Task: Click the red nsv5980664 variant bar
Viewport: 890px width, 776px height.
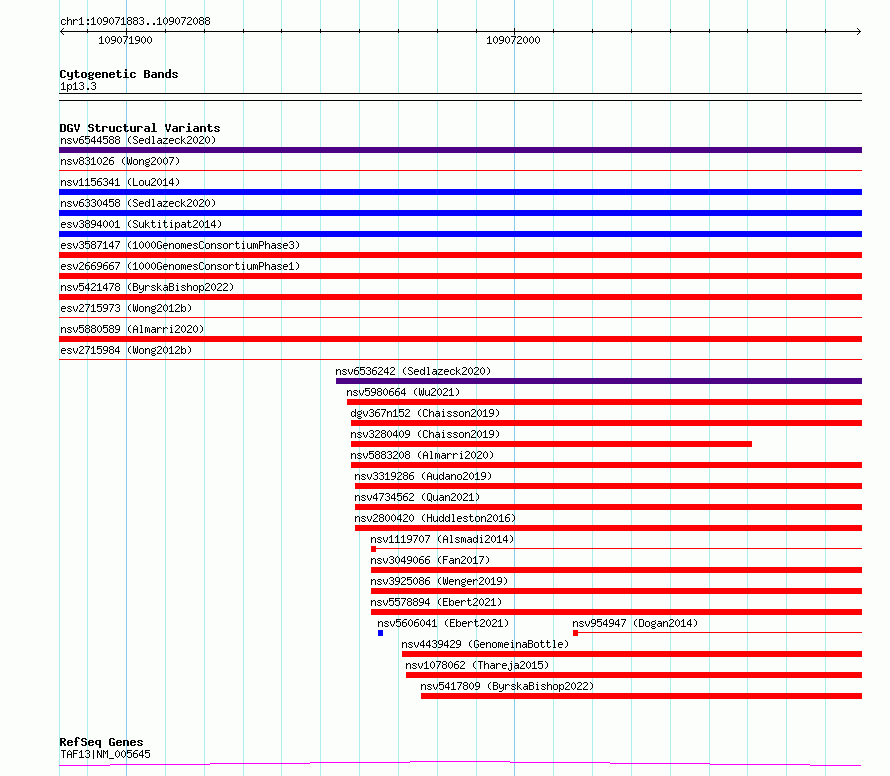Action: click(x=604, y=402)
